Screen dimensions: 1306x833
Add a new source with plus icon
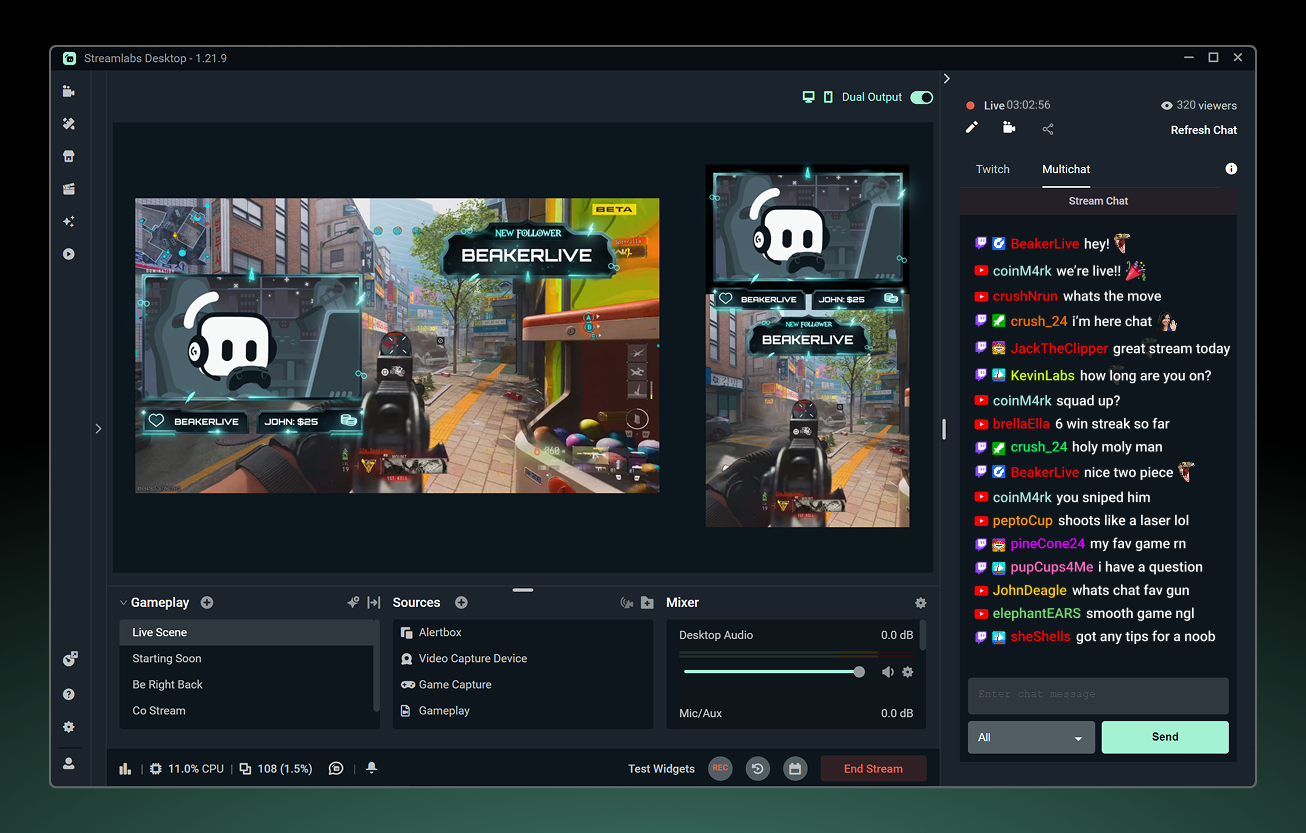[461, 603]
